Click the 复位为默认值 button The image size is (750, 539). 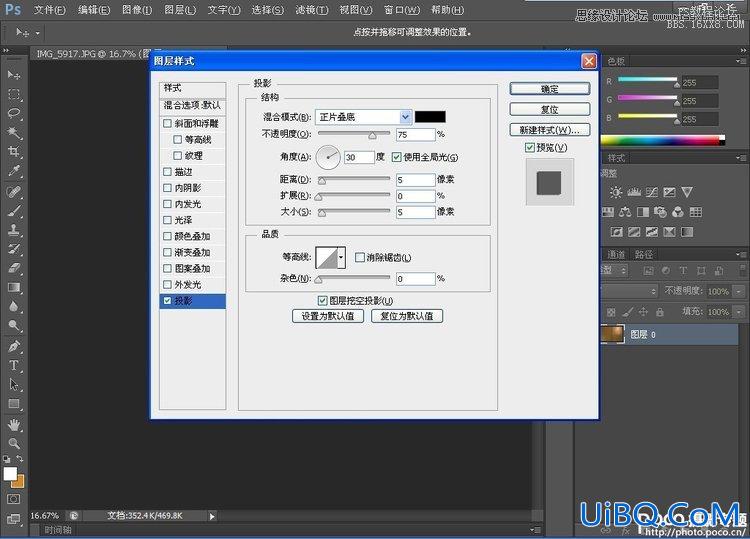[407, 316]
